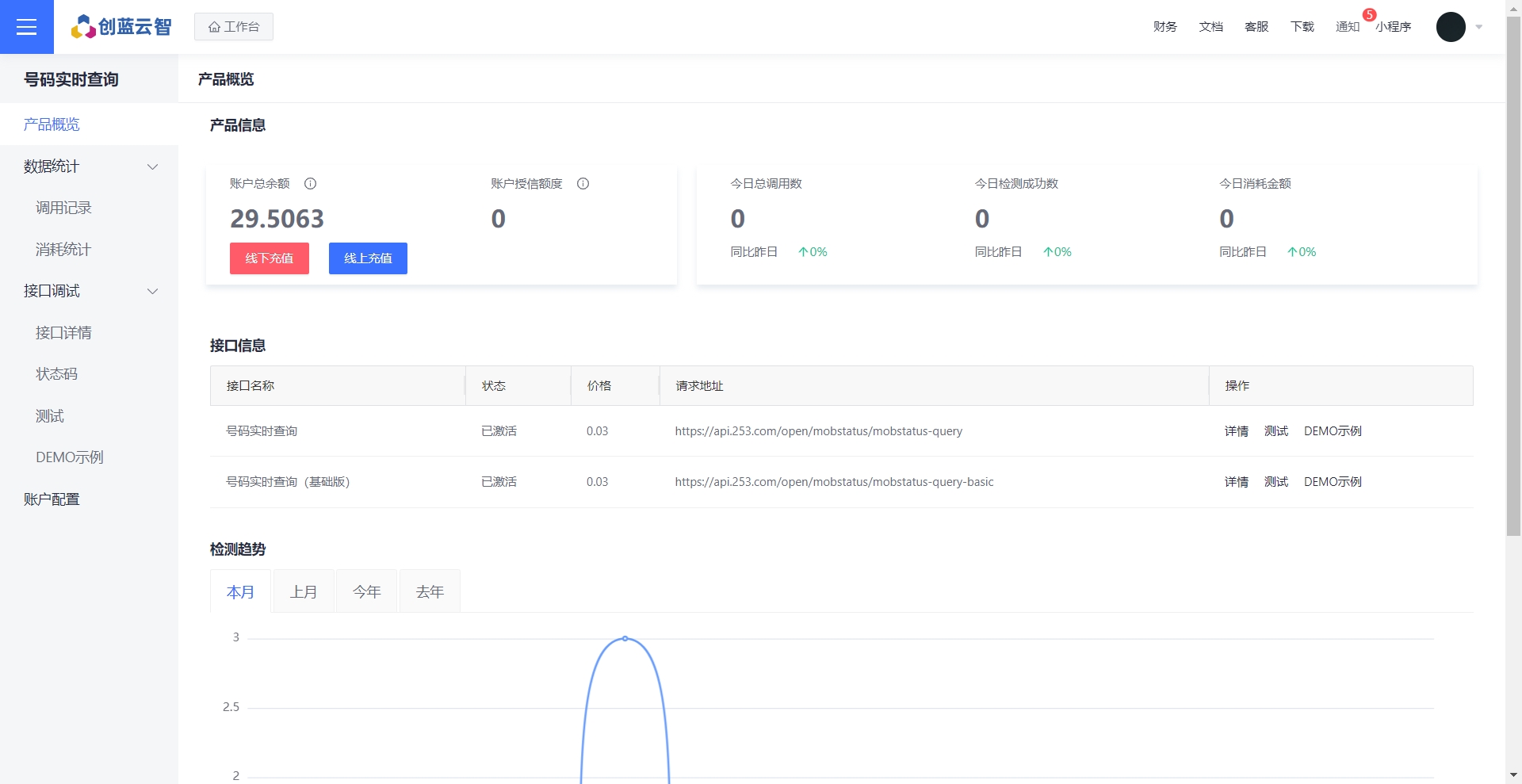Open the account dropdown arrow beside avatar
This screenshot has width=1522, height=784.
click(1479, 27)
